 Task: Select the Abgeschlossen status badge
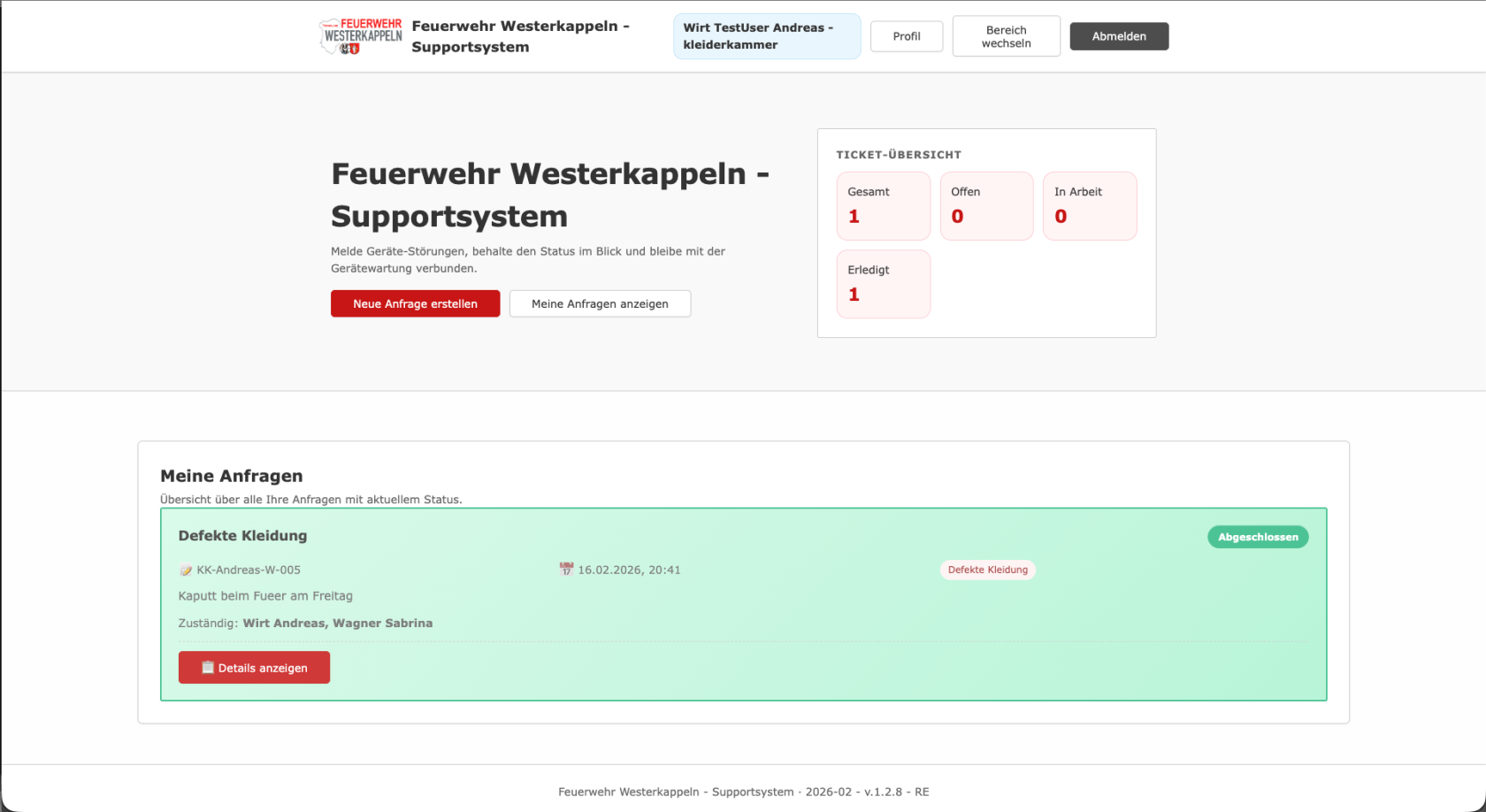pos(1258,537)
